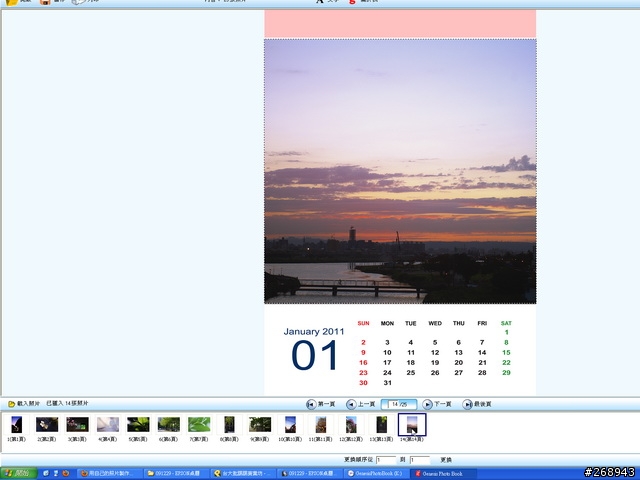Click the large '01' month number
The width and height of the screenshot is (640, 480).
tap(314, 356)
